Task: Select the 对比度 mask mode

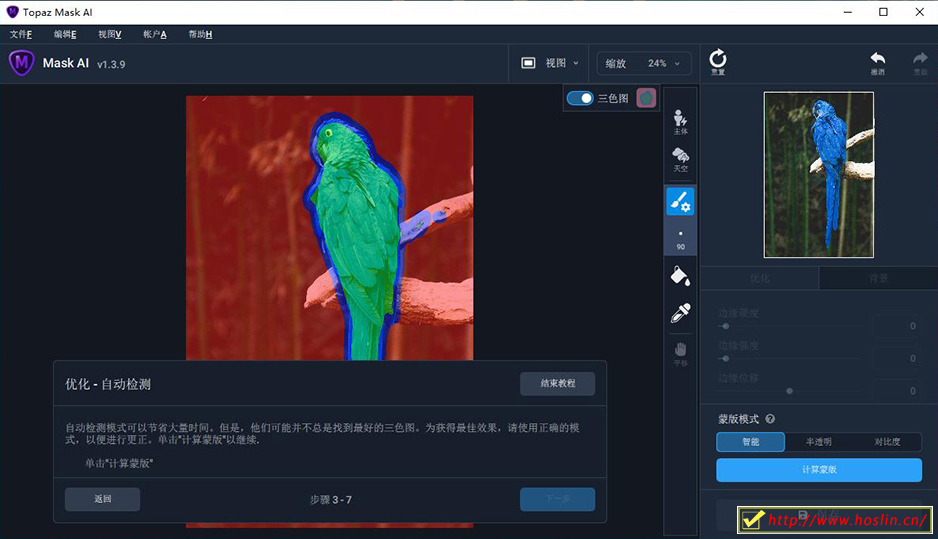Action: (x=887, y=442)
